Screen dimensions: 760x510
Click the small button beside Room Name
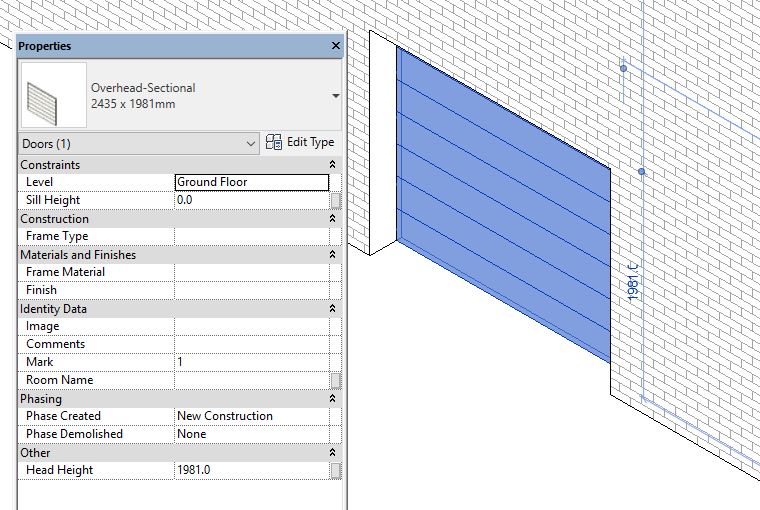[x=335, y=381]
